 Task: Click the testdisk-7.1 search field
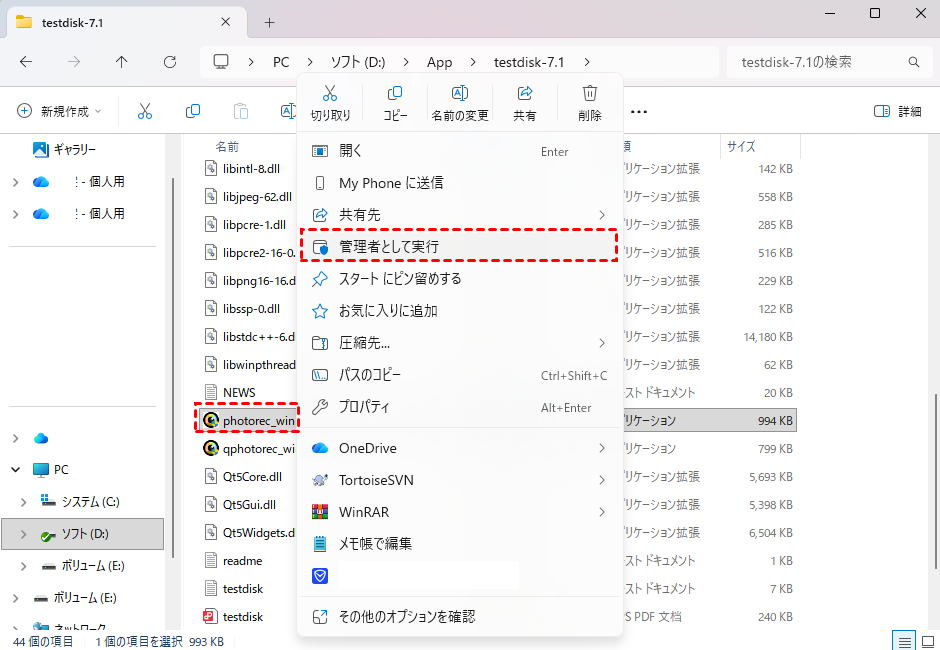820,62
